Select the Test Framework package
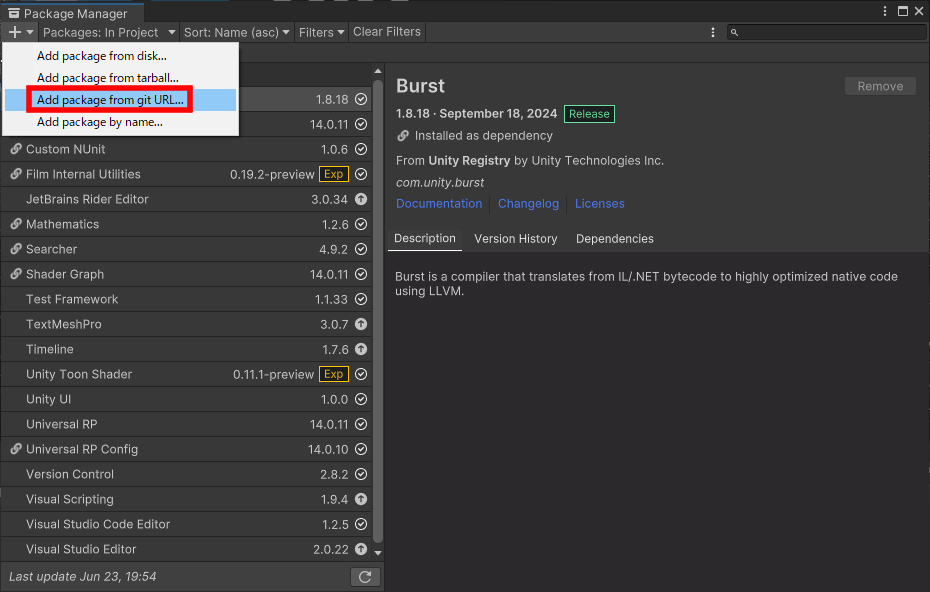 186,300
